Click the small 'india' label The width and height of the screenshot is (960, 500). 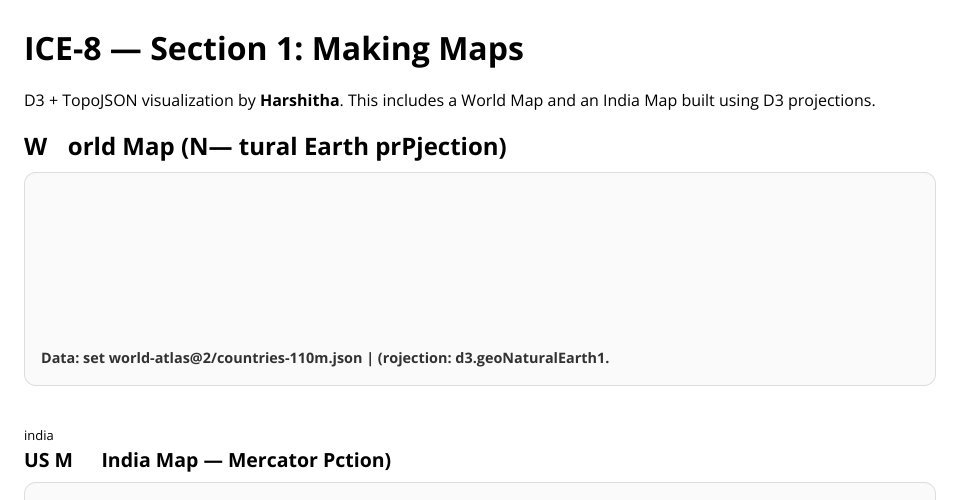38,435
